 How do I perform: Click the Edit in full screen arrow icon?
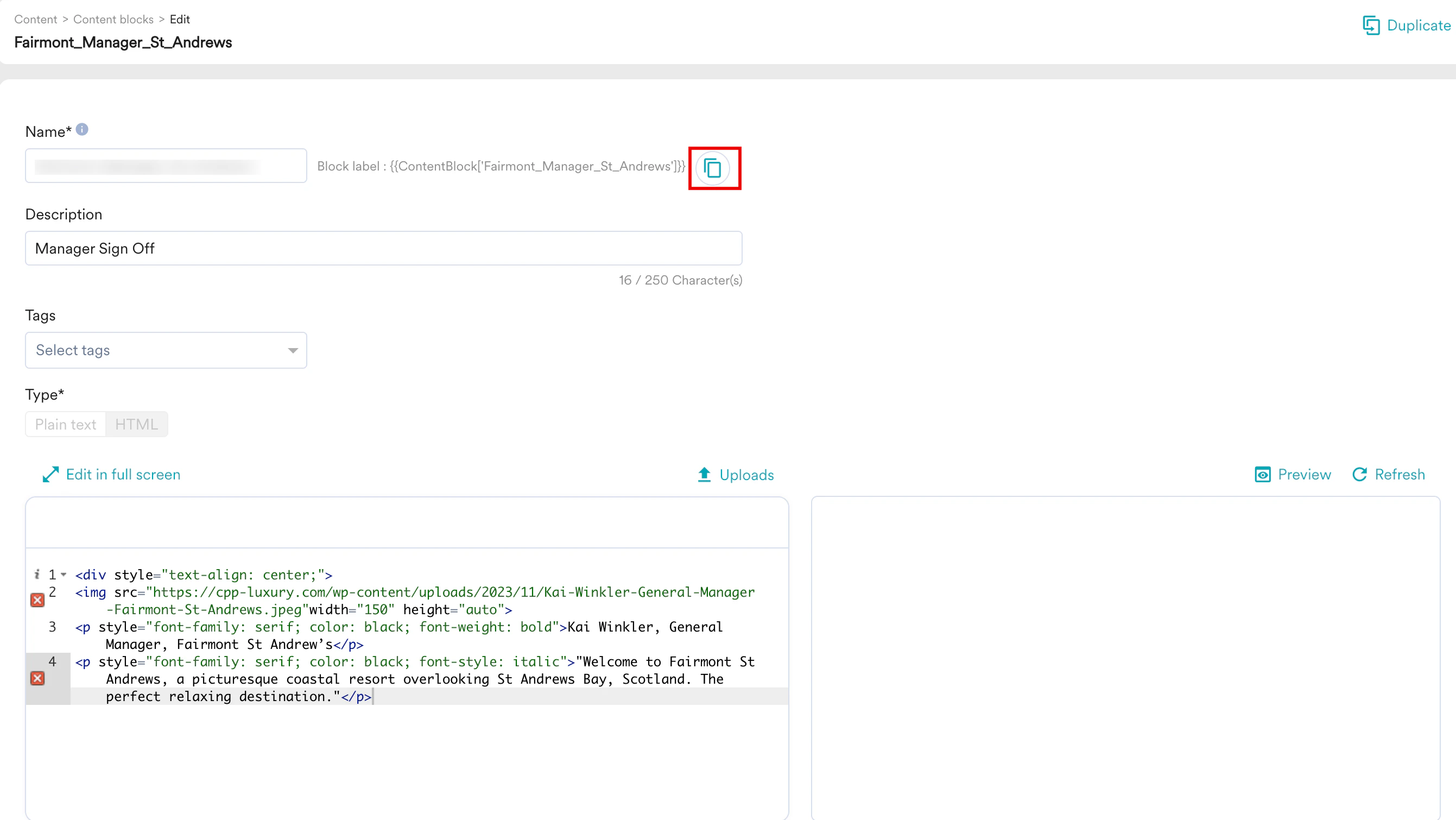(50, 475)
